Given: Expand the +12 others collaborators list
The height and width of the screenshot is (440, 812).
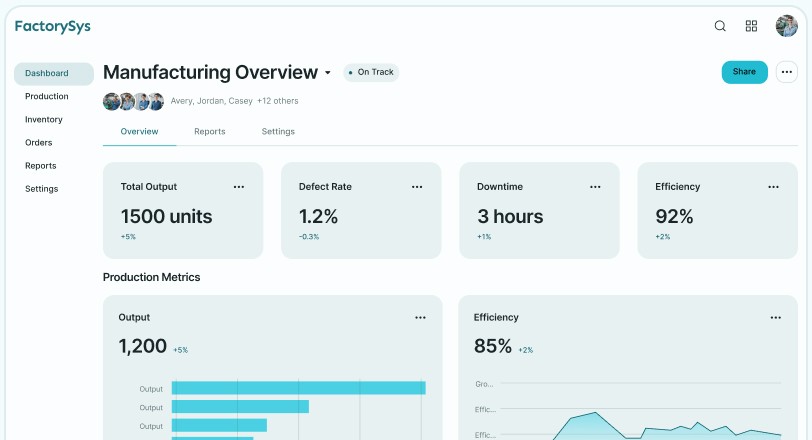Looking at the screenshot, I should point(278,101).
